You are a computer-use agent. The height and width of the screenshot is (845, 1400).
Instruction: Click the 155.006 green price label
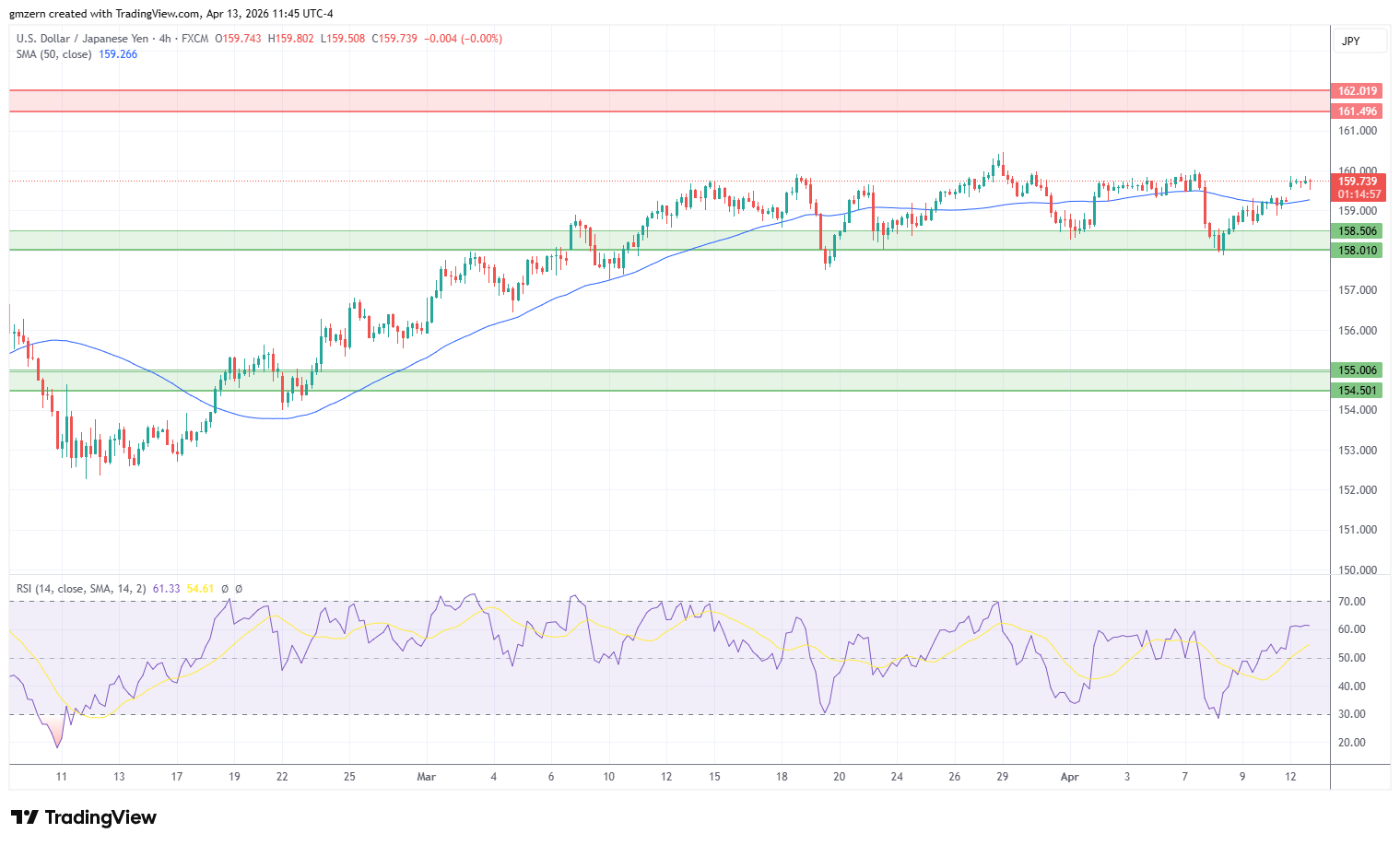[x=1357, y=370]
